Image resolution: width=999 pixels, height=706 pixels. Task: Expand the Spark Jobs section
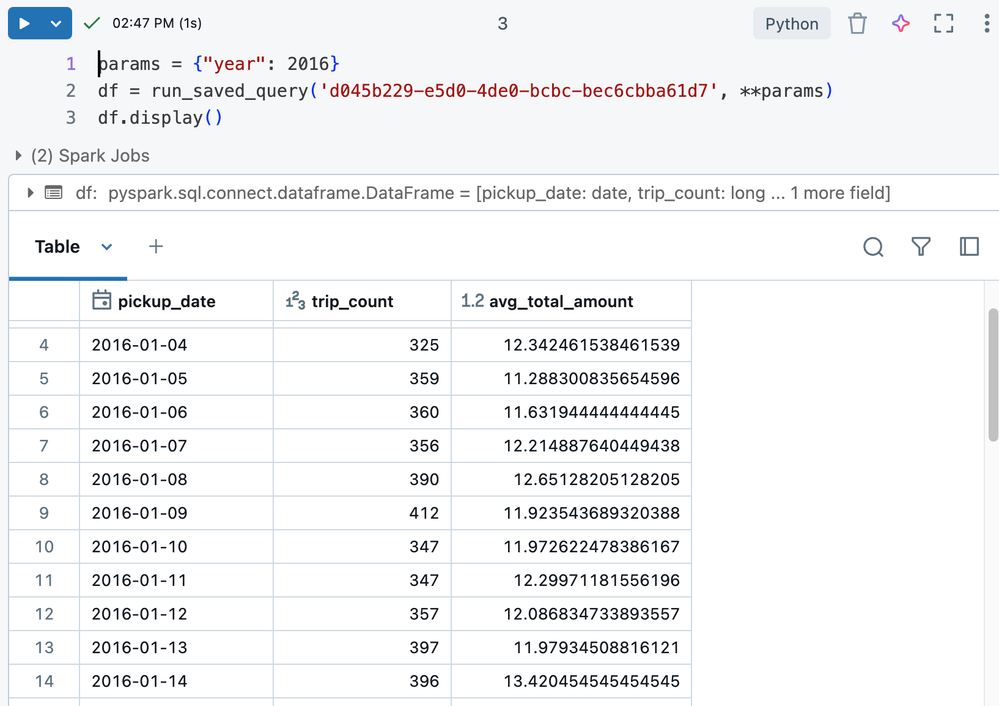coord(19,156)
